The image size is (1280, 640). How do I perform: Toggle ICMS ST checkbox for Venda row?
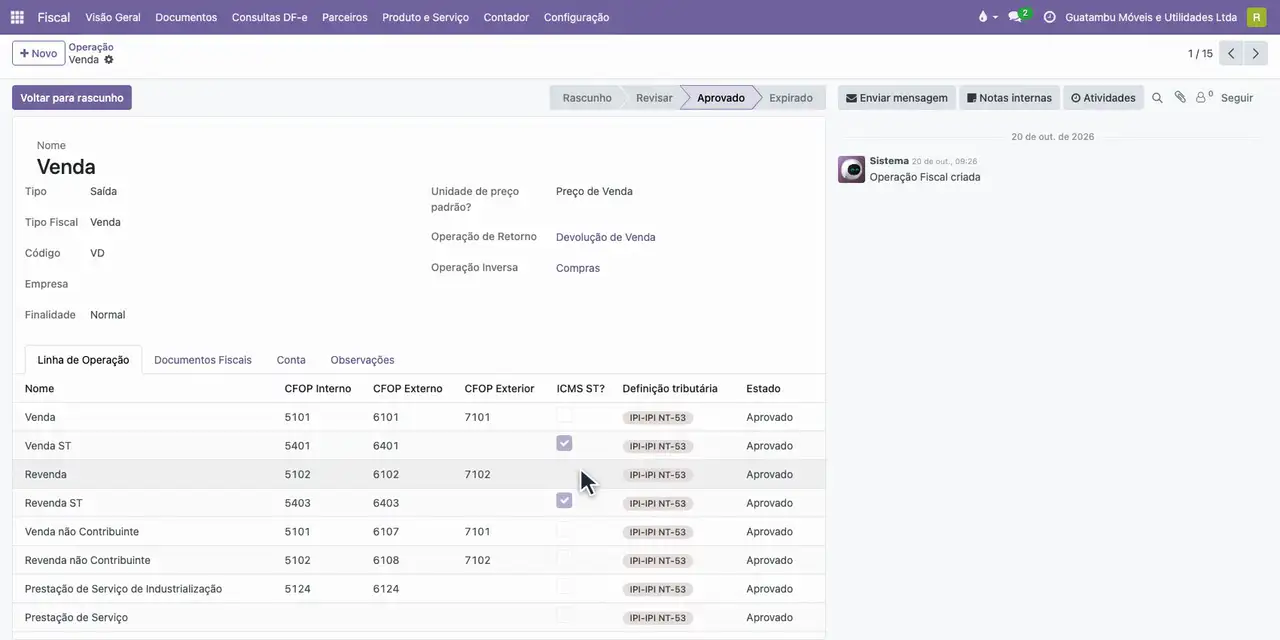(565, 415)
